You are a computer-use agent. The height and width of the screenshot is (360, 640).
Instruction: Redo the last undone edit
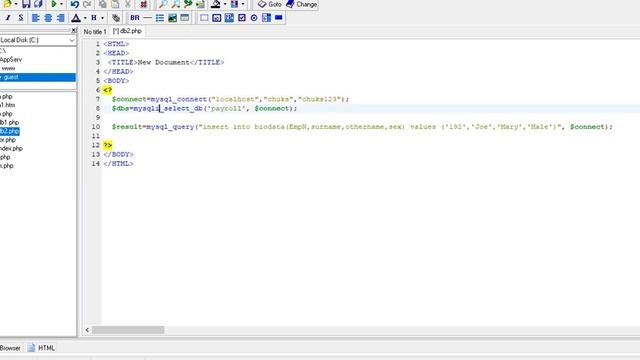click(x=87, y=4)
